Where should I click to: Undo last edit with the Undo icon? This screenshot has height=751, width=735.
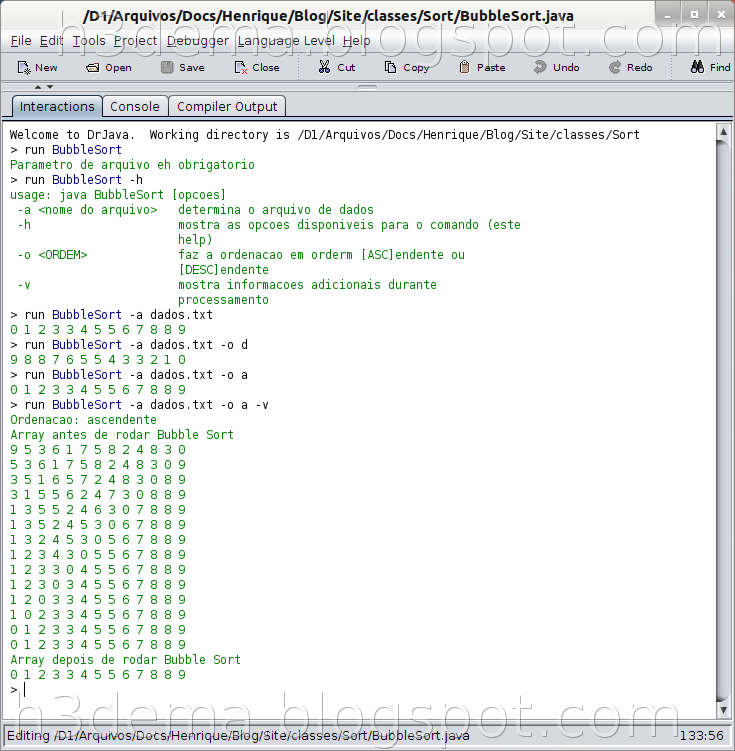point(540,67)
